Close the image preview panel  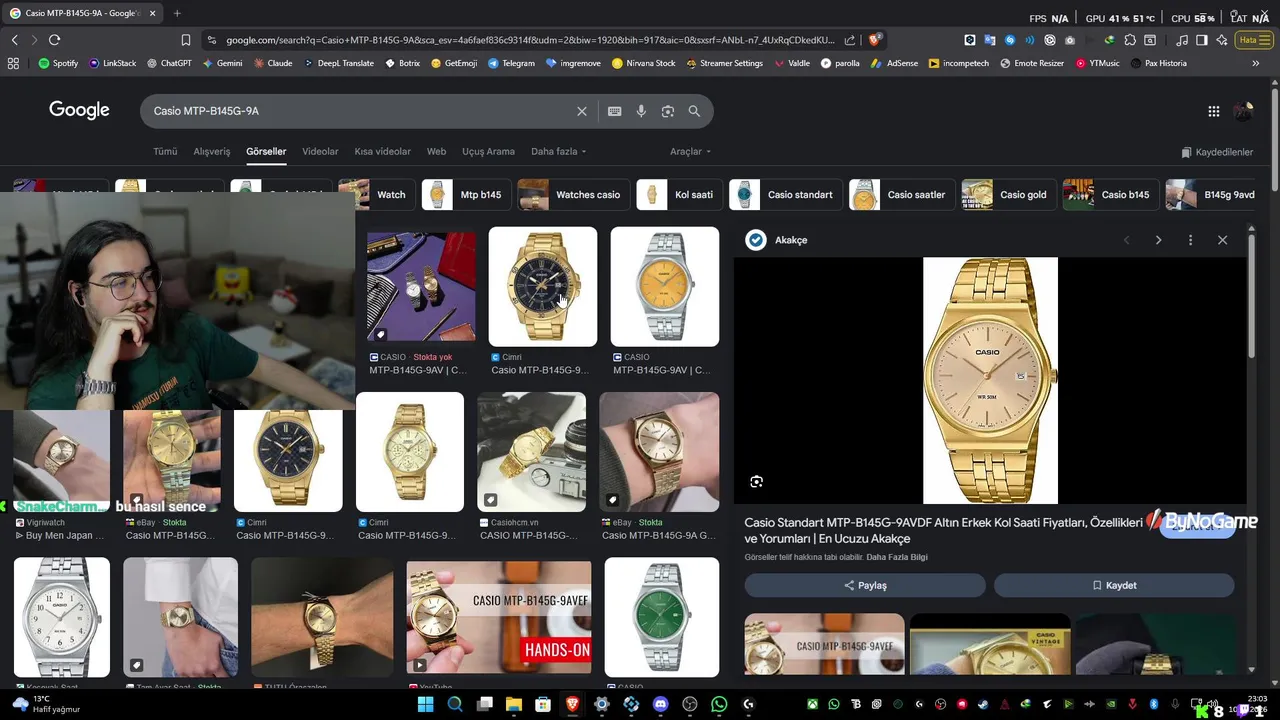pos(1222,240)
